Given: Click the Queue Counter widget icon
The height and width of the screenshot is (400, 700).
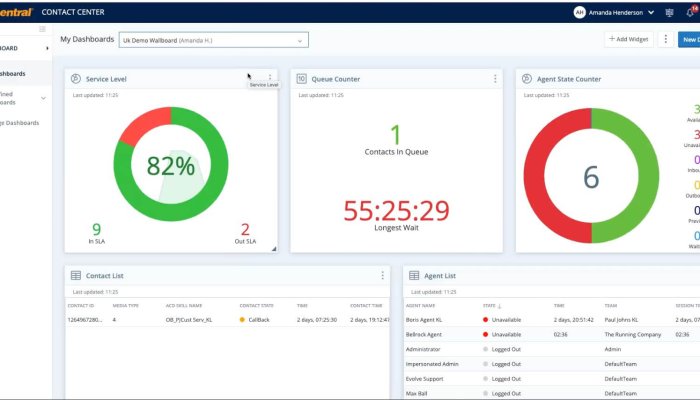Looking at the screenshot, I should pos(301,79).
